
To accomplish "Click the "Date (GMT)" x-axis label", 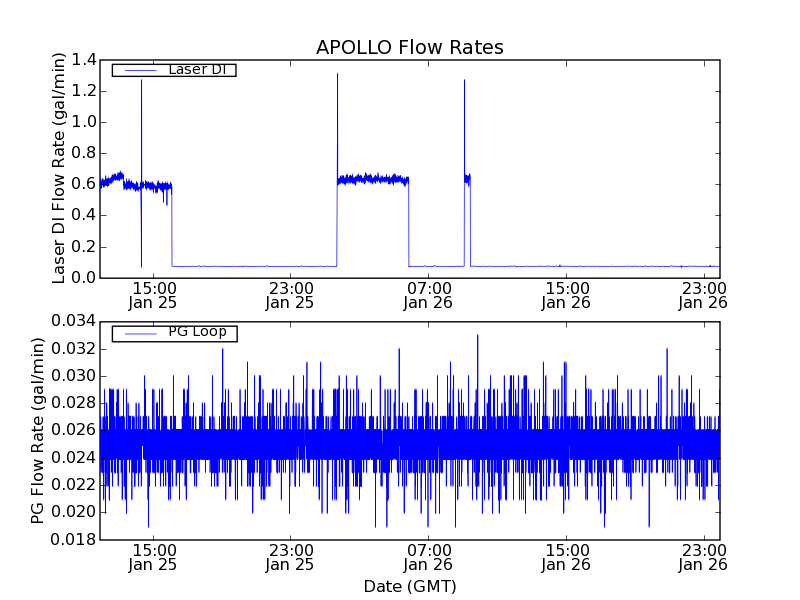I will 410,586.
